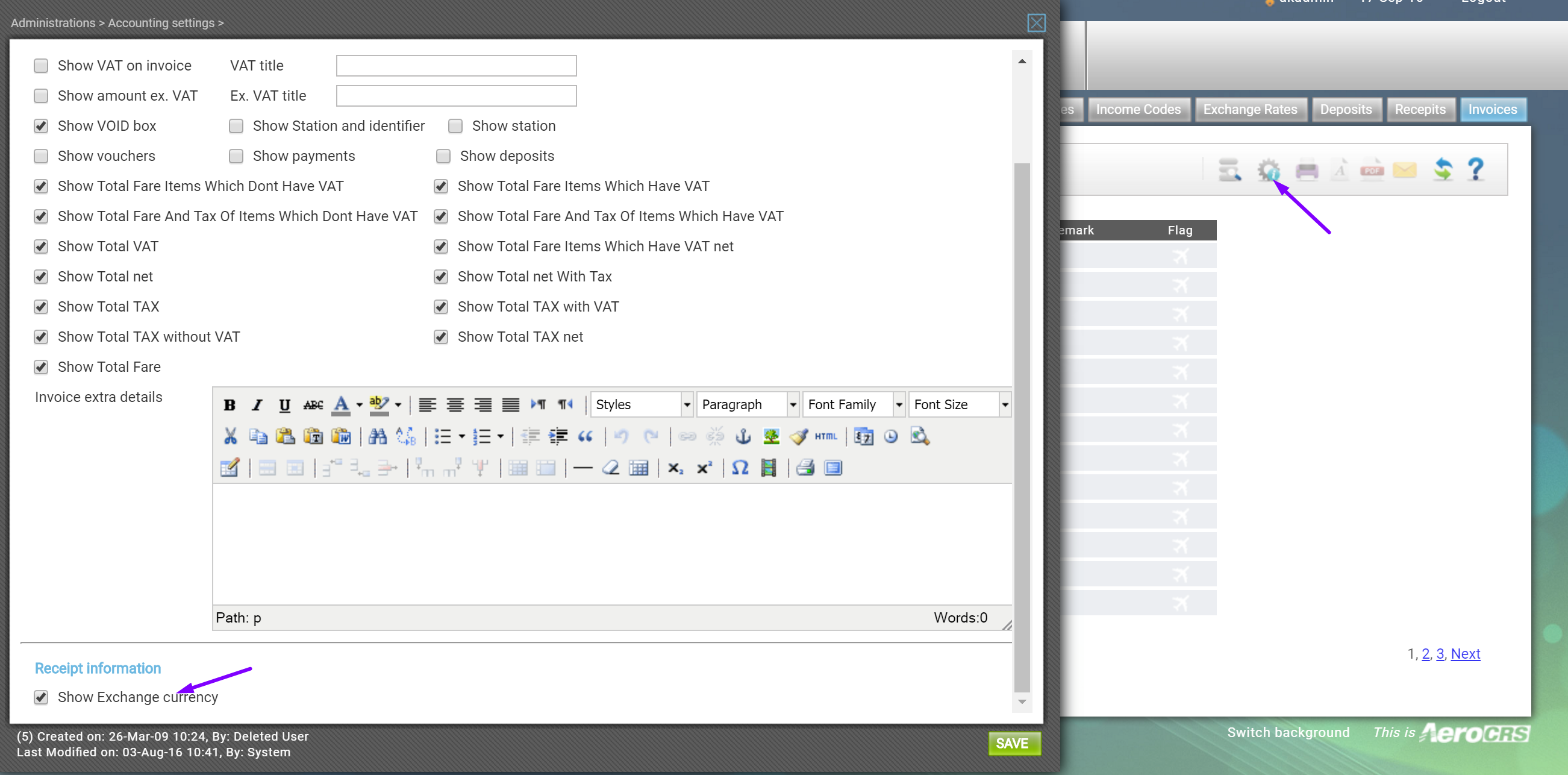Click into the VAT title field
The width and height of the screenshot is (1568, 775).
(x=456, y=66)
